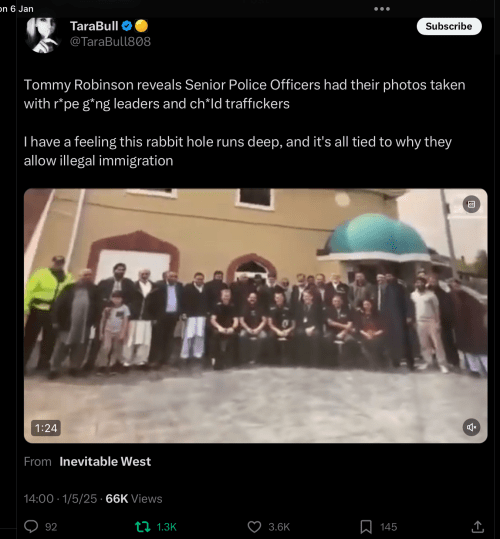Open TaraBull's profile avatar
500x539 pixels.
(43, 34)
